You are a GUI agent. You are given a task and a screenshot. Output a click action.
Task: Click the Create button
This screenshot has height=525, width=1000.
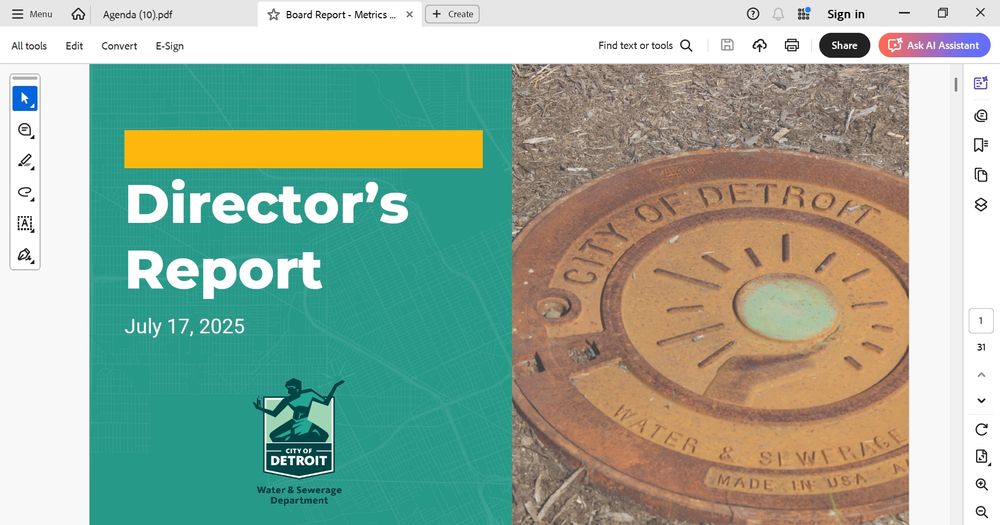tap(452, 14)
